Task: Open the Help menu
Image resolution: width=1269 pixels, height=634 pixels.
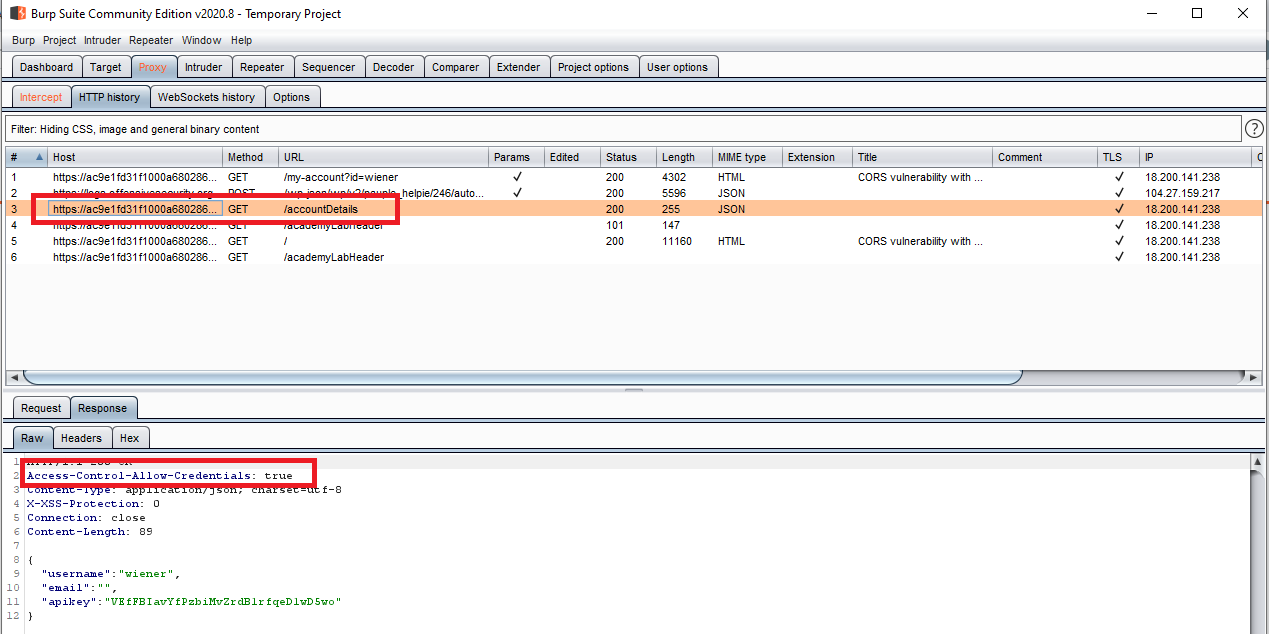Action: click(242, 40)
